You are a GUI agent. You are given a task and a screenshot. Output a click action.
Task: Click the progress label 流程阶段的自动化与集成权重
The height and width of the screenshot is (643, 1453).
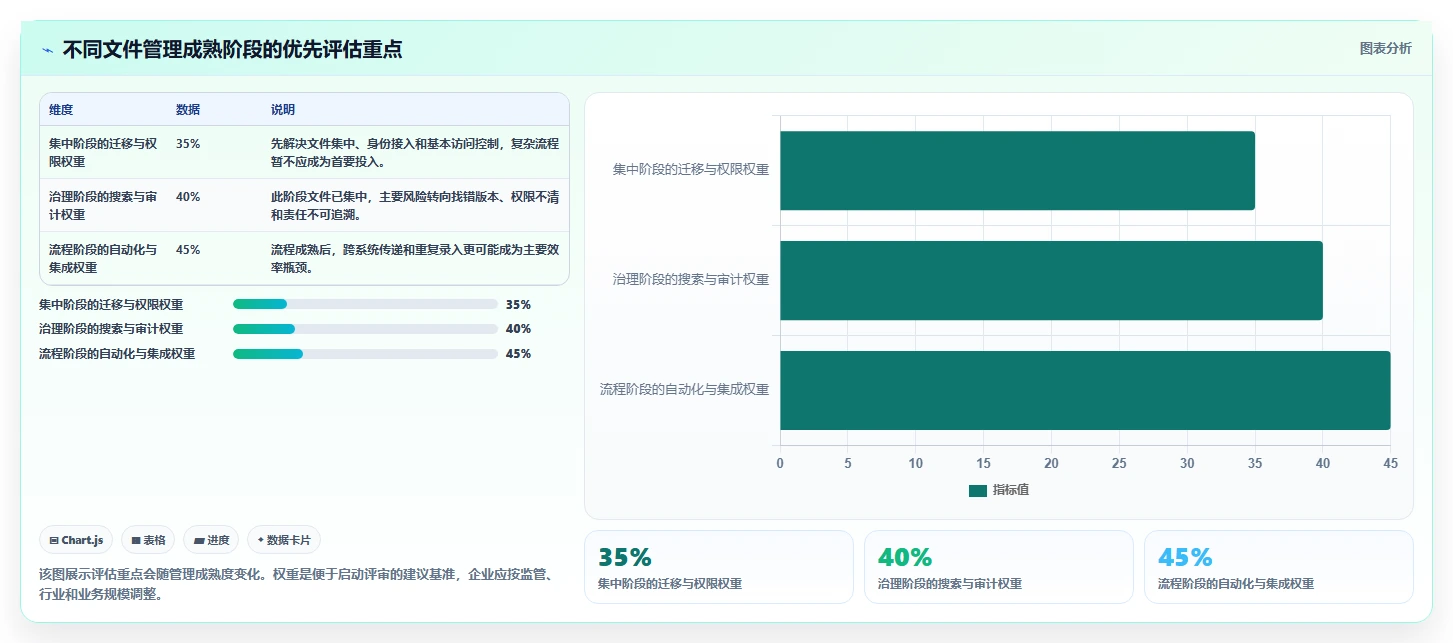click(x=117, y=354)
